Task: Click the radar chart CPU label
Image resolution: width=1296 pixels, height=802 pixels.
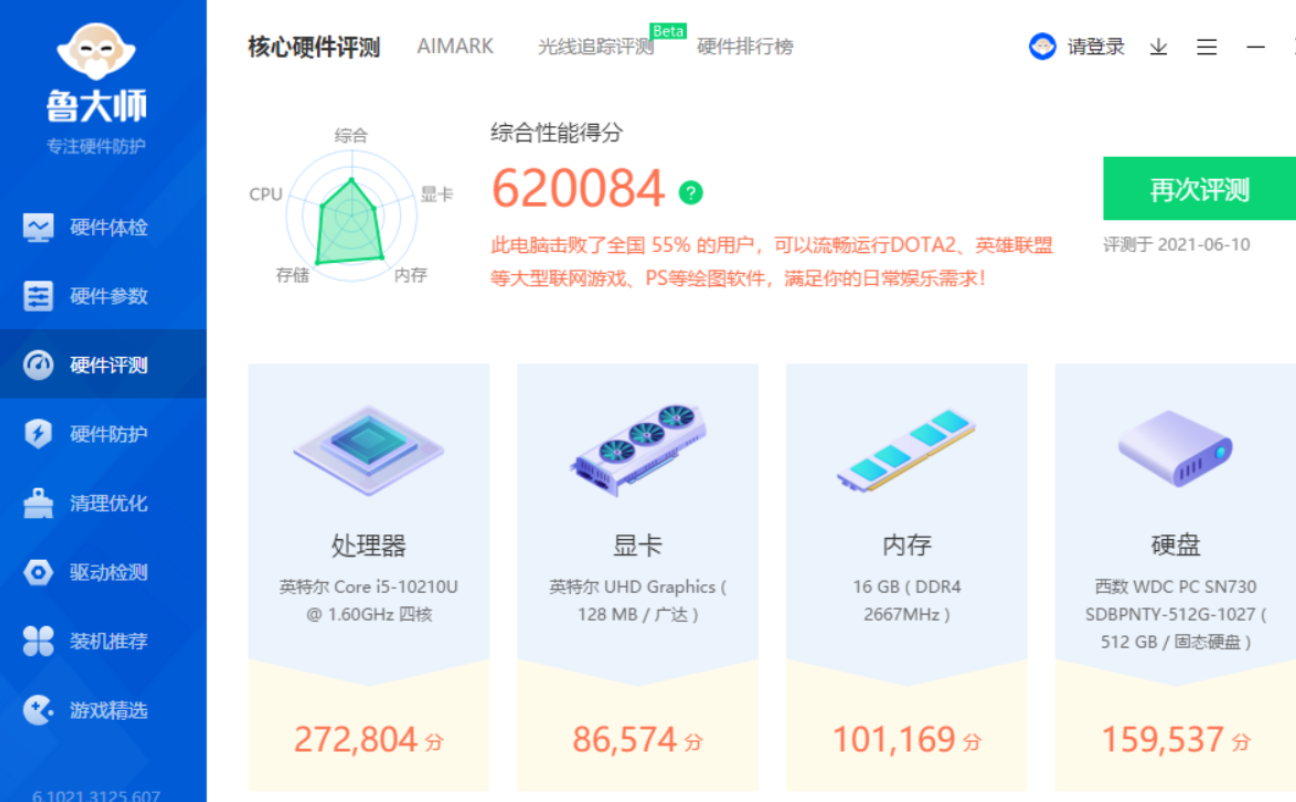Action: [266, 194]
